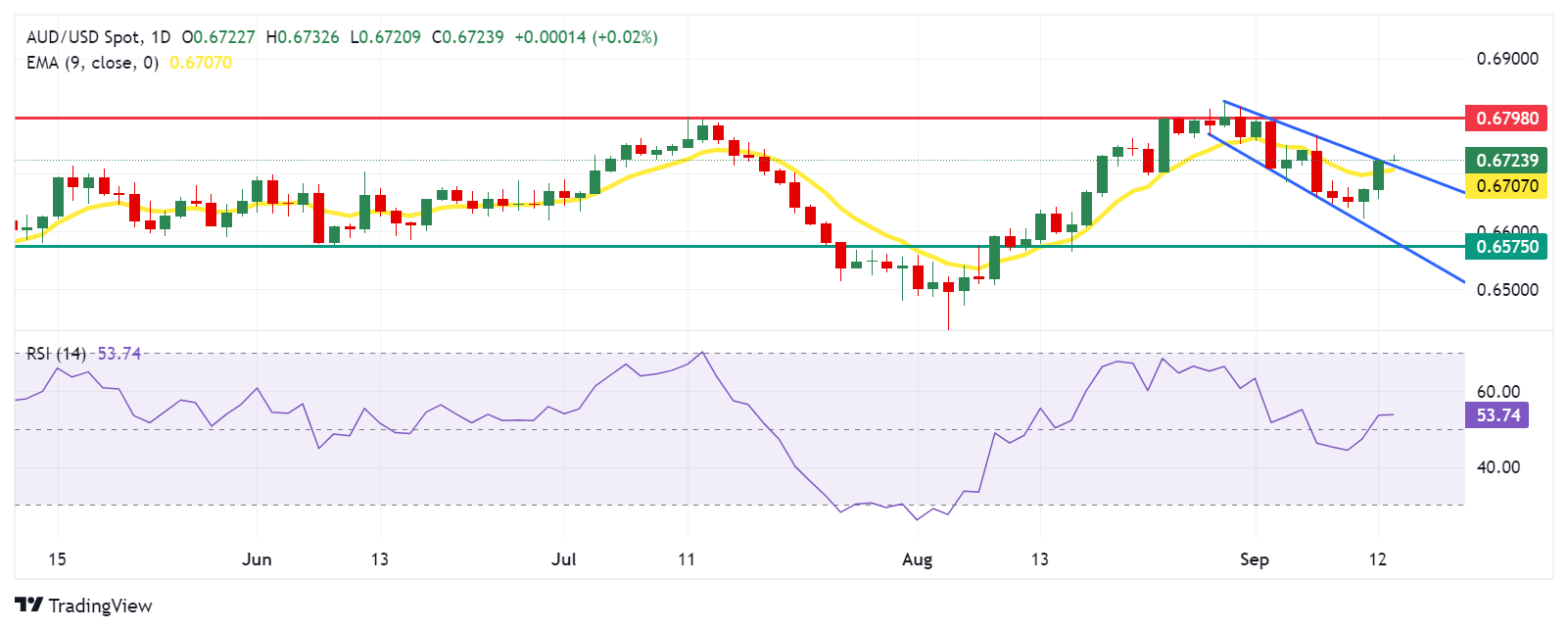Select the RSI 53.74 value in legend

tap(119, 354)
